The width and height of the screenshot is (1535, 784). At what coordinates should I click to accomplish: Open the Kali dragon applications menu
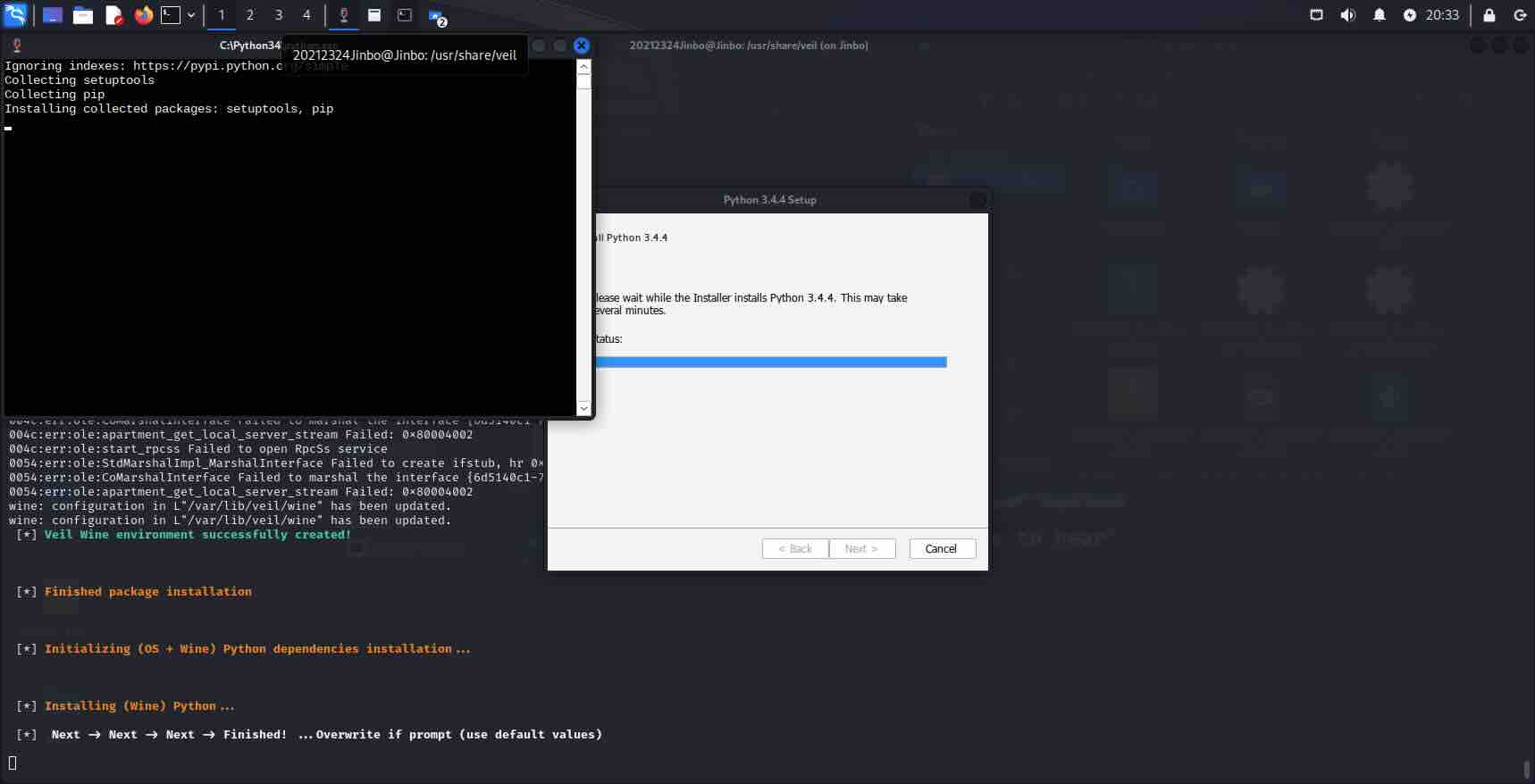pyautogui.click(x=15, y=15)
